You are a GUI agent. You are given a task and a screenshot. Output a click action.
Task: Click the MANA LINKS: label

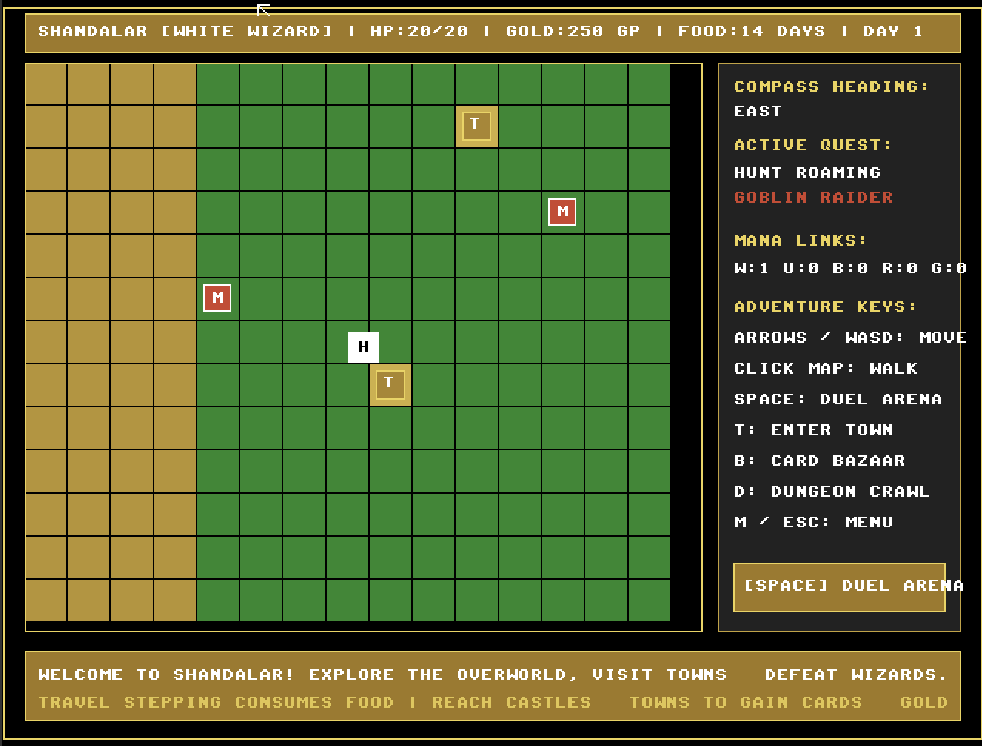click(801, 241)
